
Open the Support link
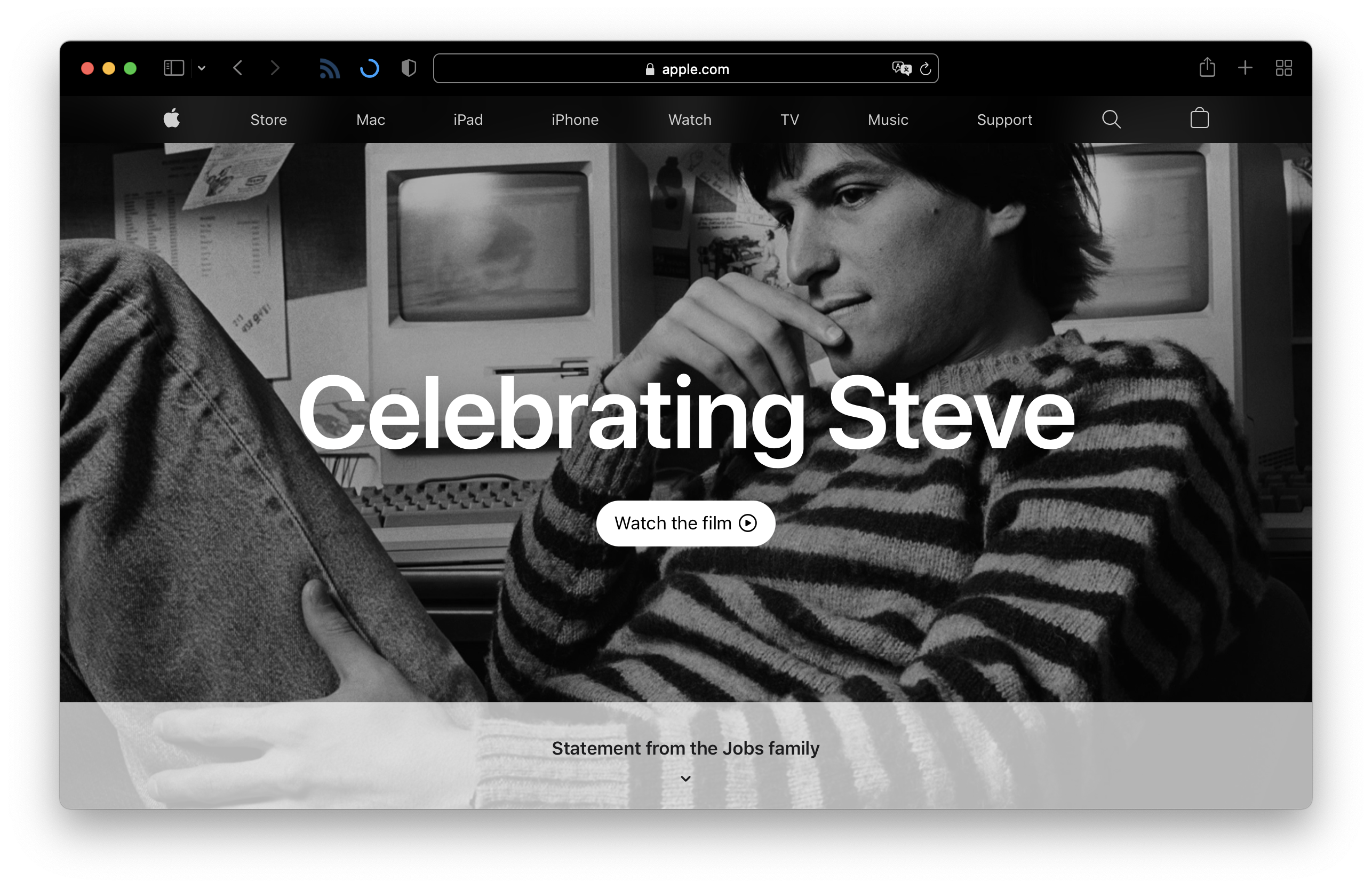tap(1004, 120)
